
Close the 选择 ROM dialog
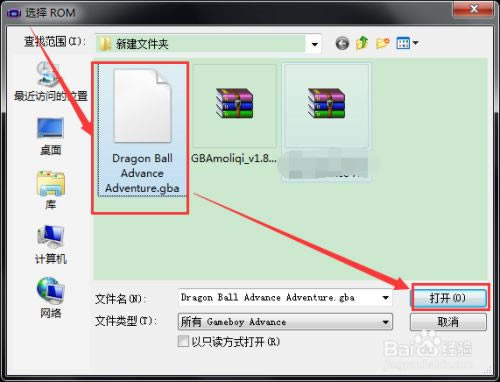coord(473,9)
